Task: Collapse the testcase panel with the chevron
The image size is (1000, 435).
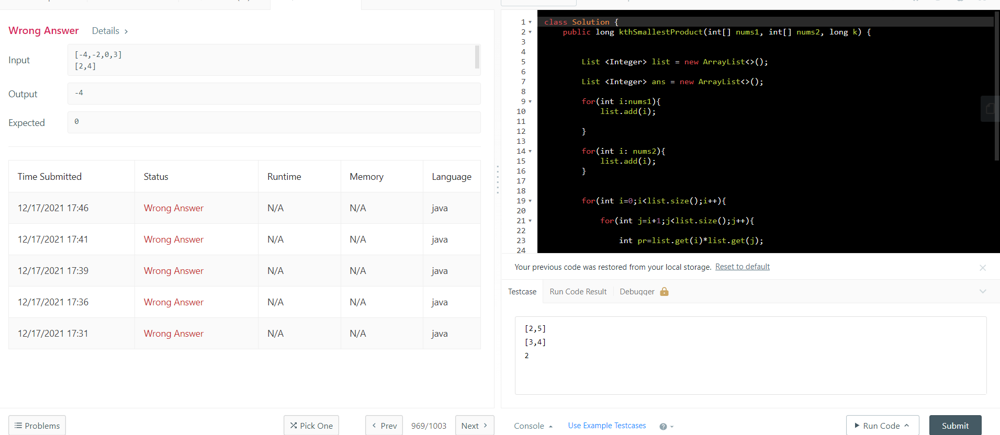Action: click(982, 291)
